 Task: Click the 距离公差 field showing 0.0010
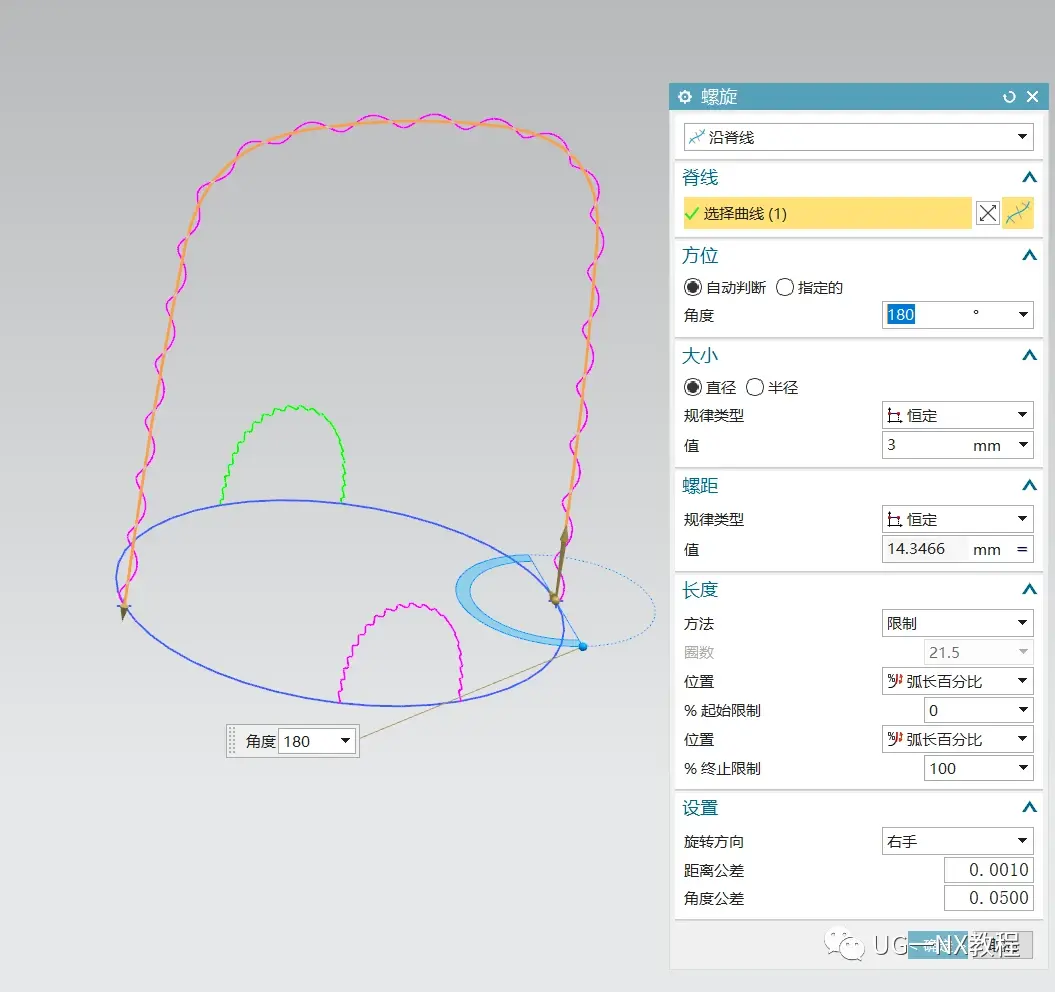click(988, 870)
